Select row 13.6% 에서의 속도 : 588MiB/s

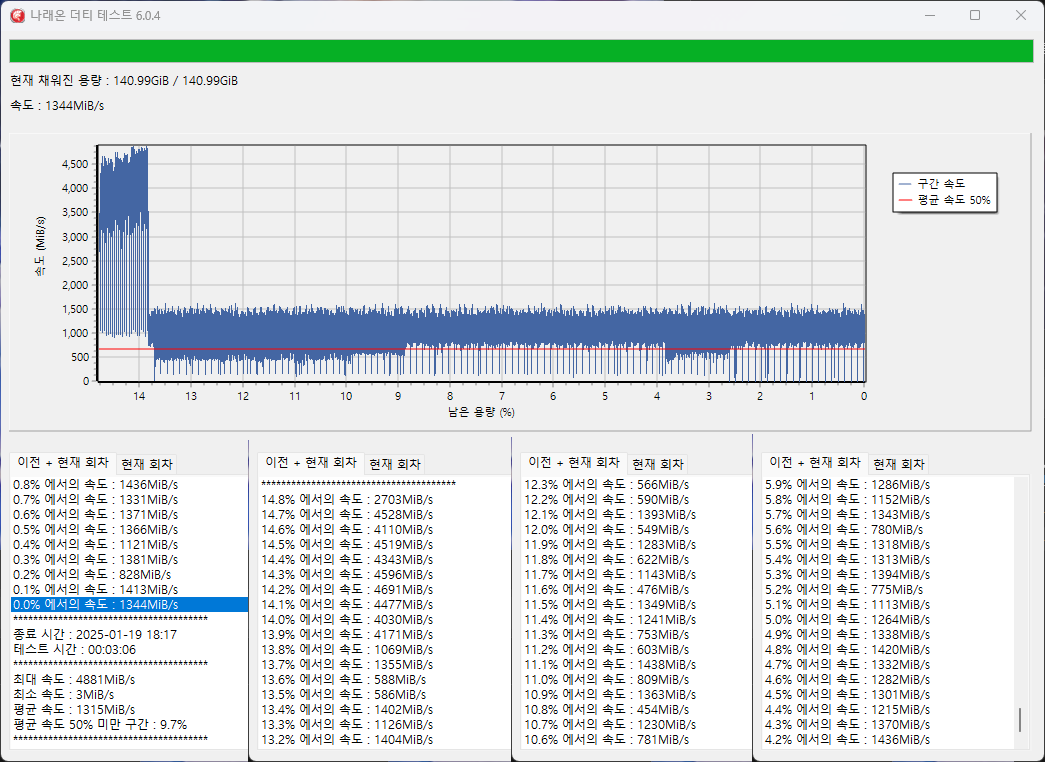[344, 679]
